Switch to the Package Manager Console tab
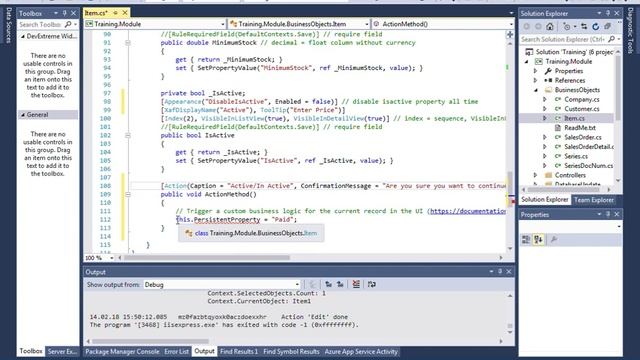The width and height of the screenshot is (640, 360). 122,351
